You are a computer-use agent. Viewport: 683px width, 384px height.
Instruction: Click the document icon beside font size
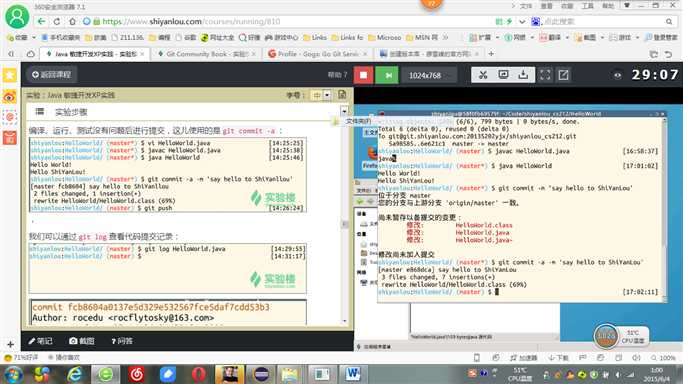tap(342, 94)
